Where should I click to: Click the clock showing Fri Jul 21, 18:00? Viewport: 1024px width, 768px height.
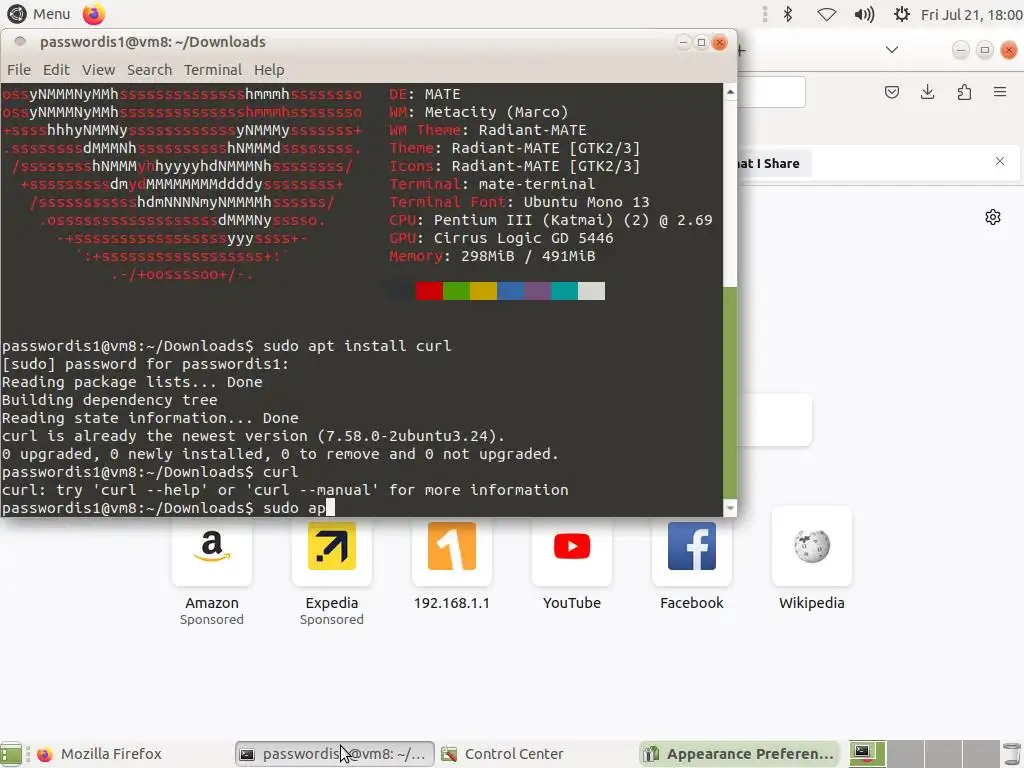pyautogui.click(x=971, y=14)
